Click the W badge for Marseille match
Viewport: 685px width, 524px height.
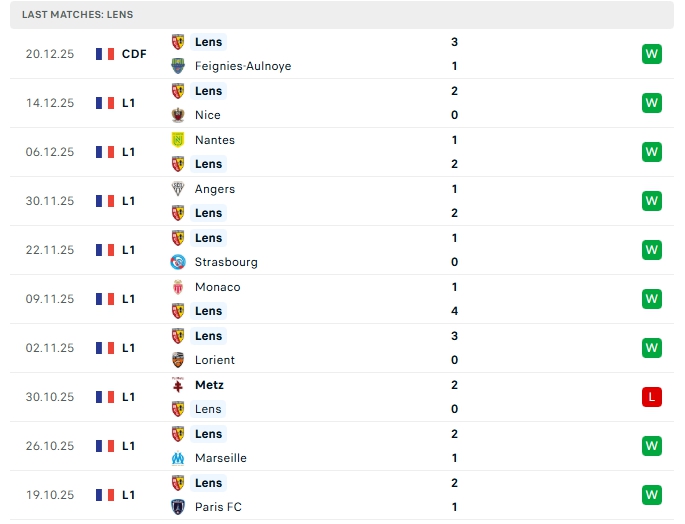652,446
